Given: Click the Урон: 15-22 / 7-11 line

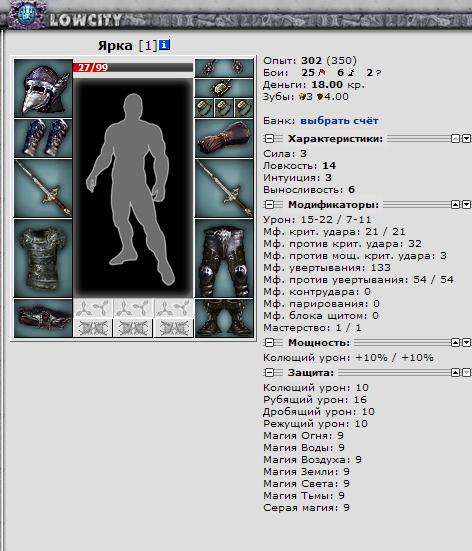Looking at the screenshot, I should [317, 220].
